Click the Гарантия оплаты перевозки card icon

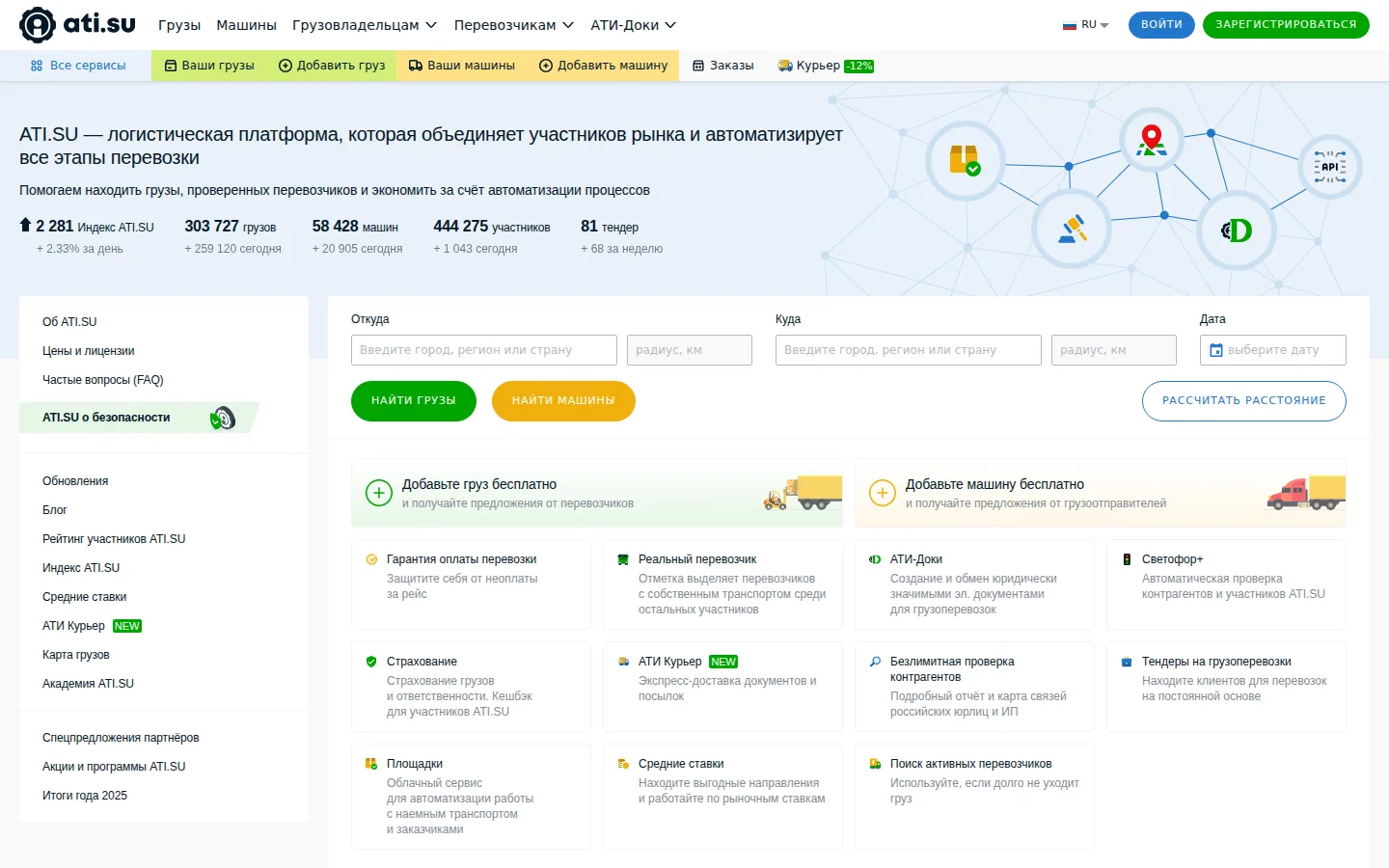point(371,559)
